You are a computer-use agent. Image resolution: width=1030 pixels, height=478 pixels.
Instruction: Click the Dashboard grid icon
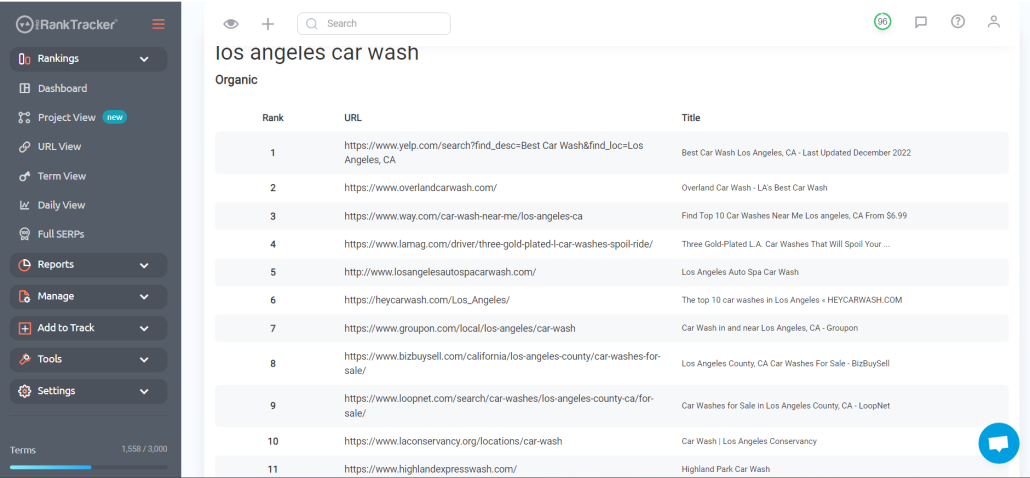(x=24, y=88)
